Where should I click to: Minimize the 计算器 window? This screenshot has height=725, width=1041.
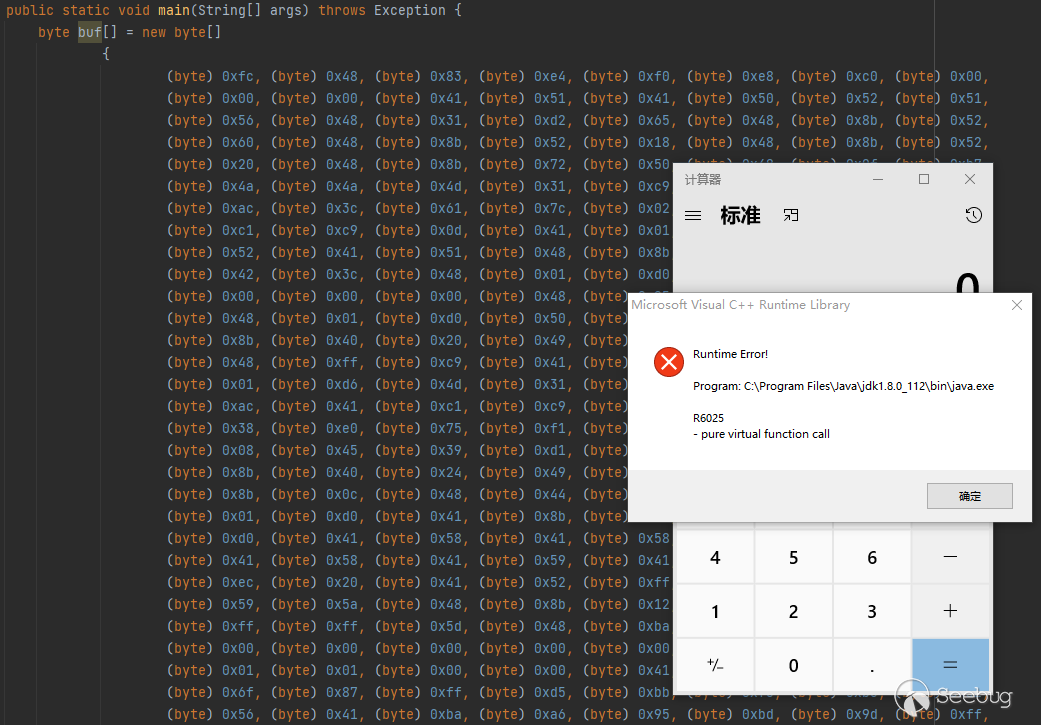point(878,179)
